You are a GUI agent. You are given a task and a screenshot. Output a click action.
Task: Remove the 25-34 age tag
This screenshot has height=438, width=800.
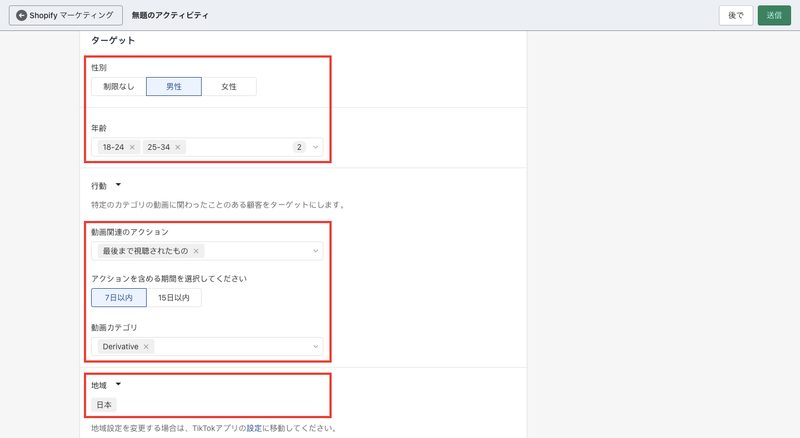(x=178, y=147)
